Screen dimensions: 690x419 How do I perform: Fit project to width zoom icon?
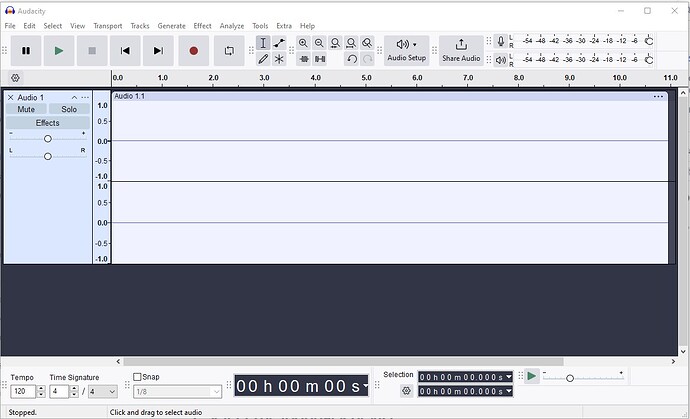coord(351,43)
